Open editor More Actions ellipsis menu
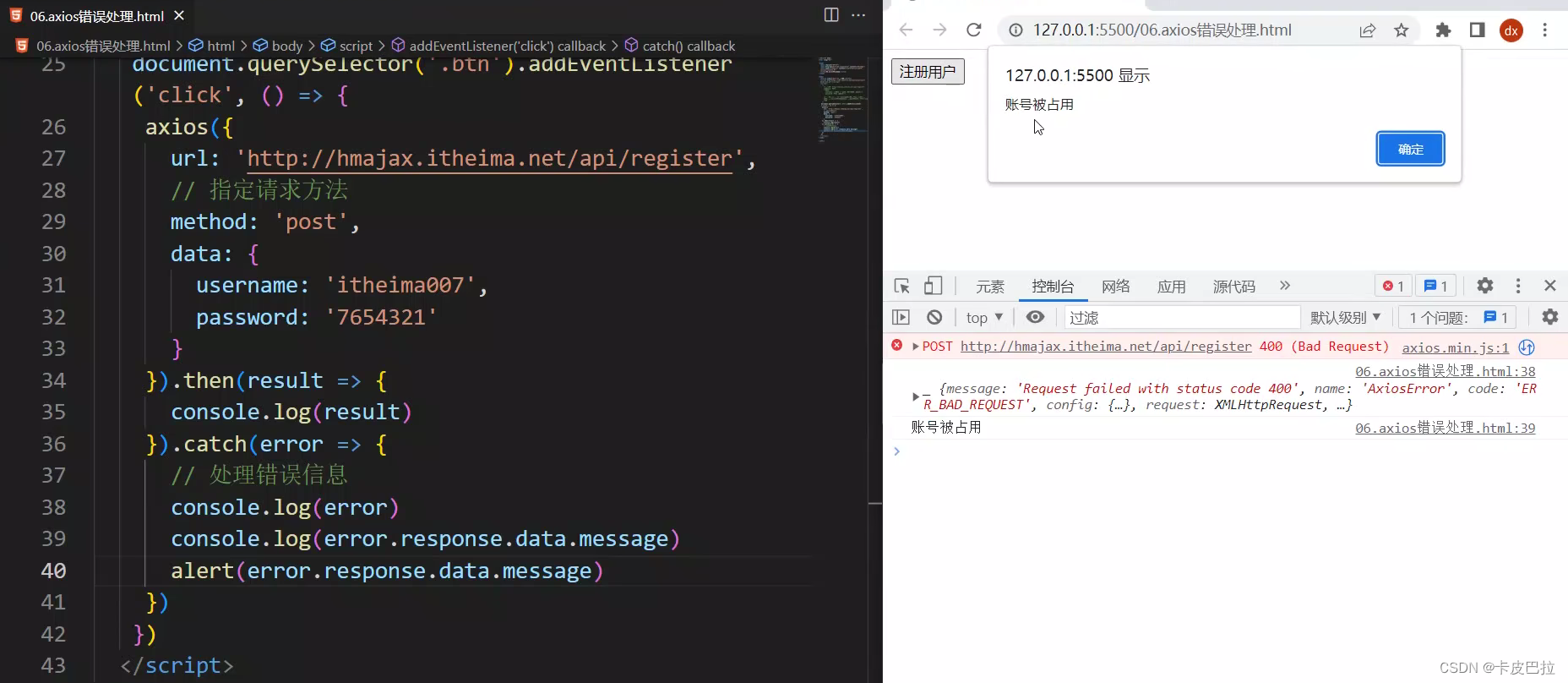The height and width of the screenshot is (683, 1568). pyautogui.click(x=858, y=15)
